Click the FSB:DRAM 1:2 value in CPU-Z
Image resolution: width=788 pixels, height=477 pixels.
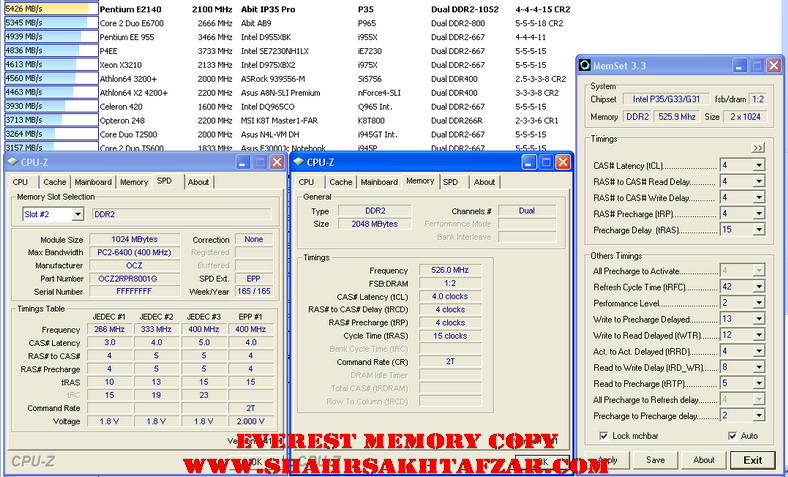pyautogui.click(x=450, y=283)
